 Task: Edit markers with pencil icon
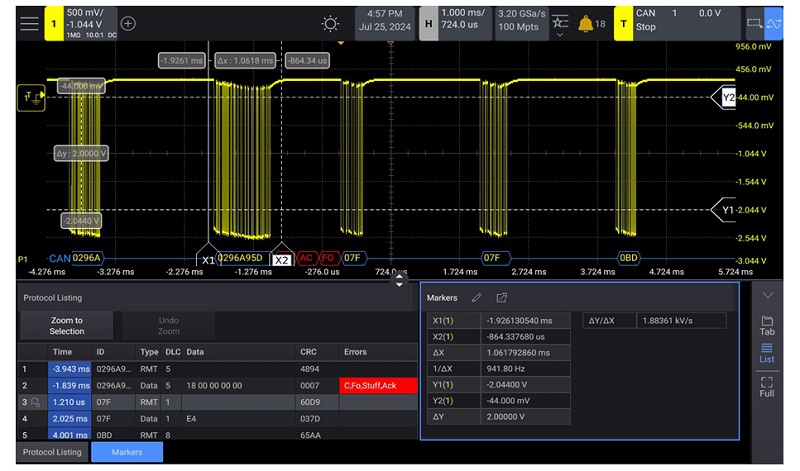477,298
